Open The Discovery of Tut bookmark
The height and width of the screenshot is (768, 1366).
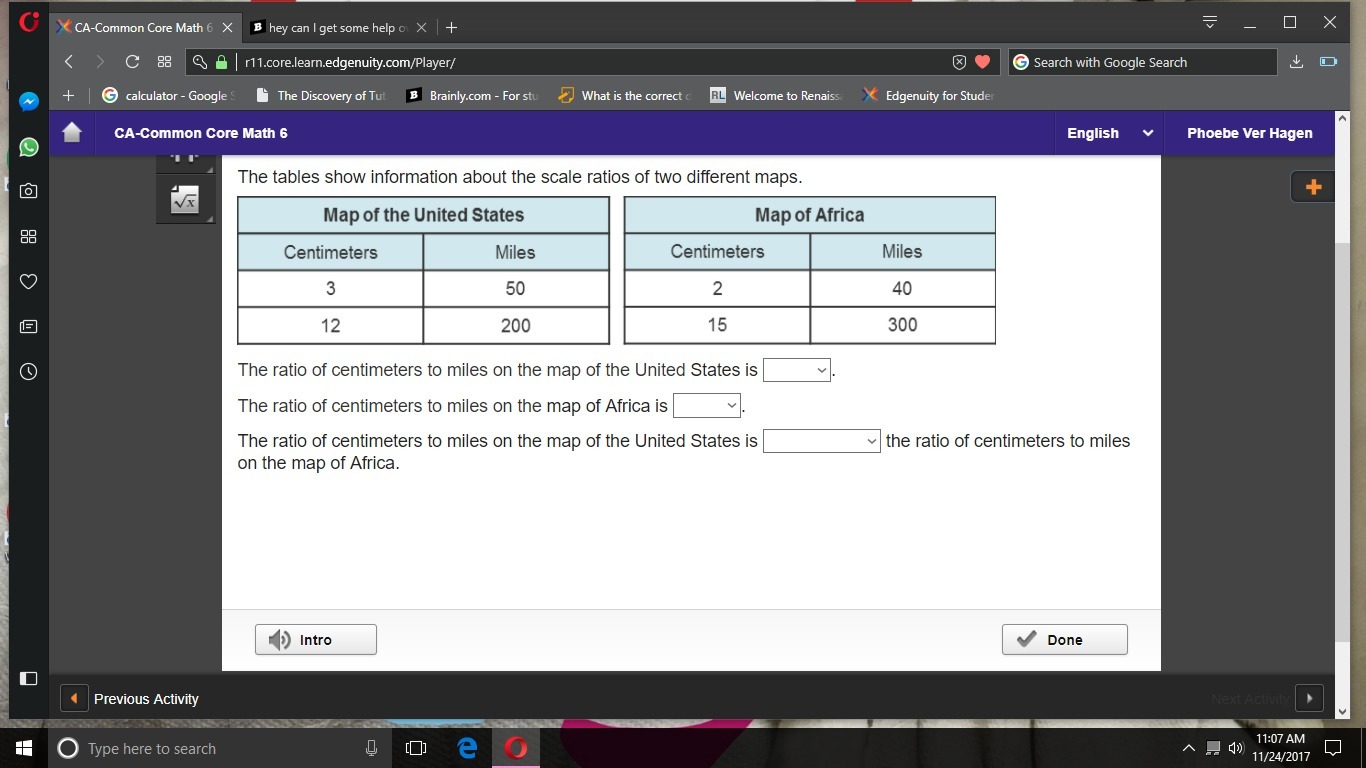pyautogui.click(x=321, y=96)
